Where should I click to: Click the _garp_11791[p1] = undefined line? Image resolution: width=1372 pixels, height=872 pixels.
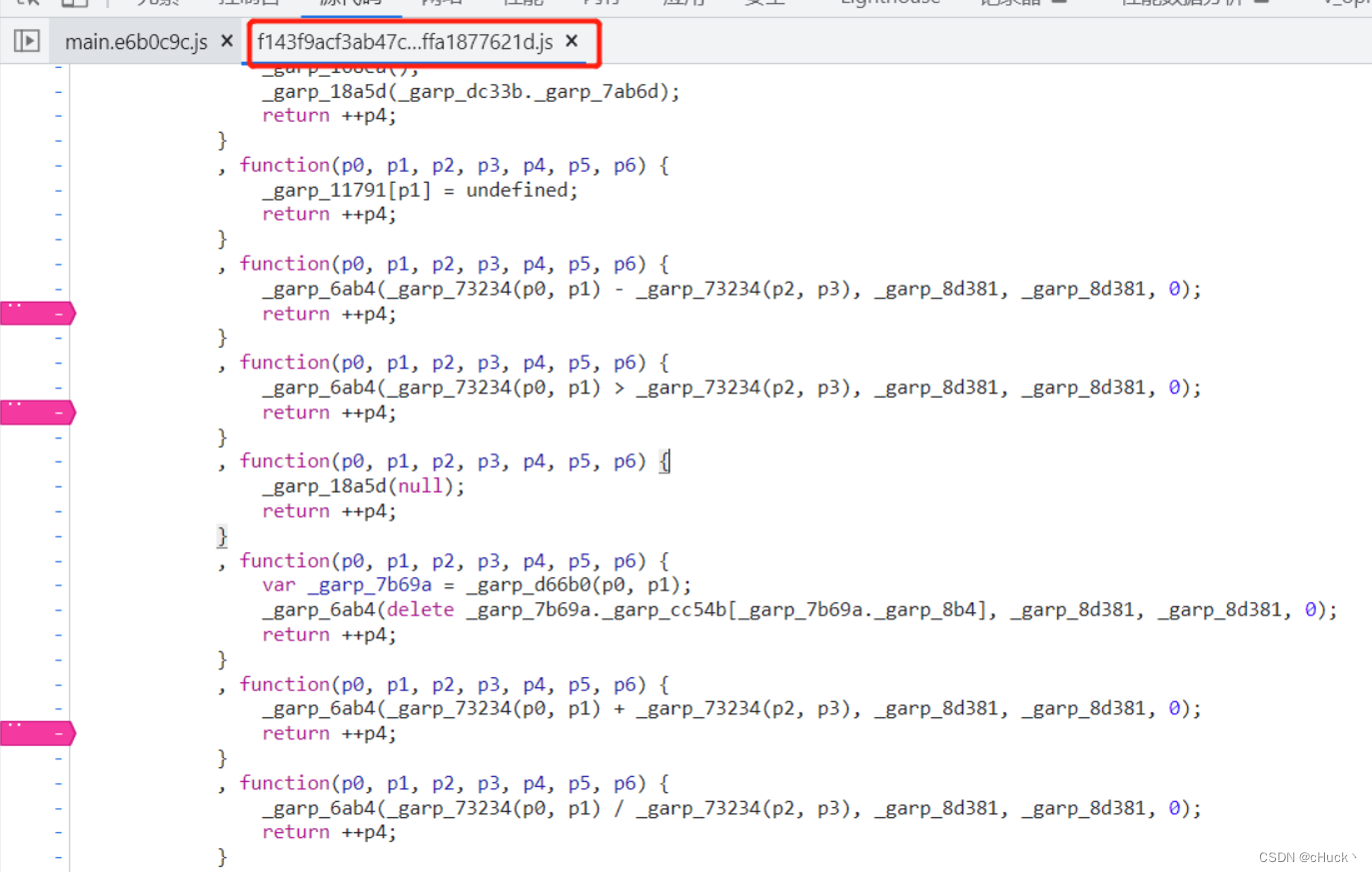click(x=420, y=190)
